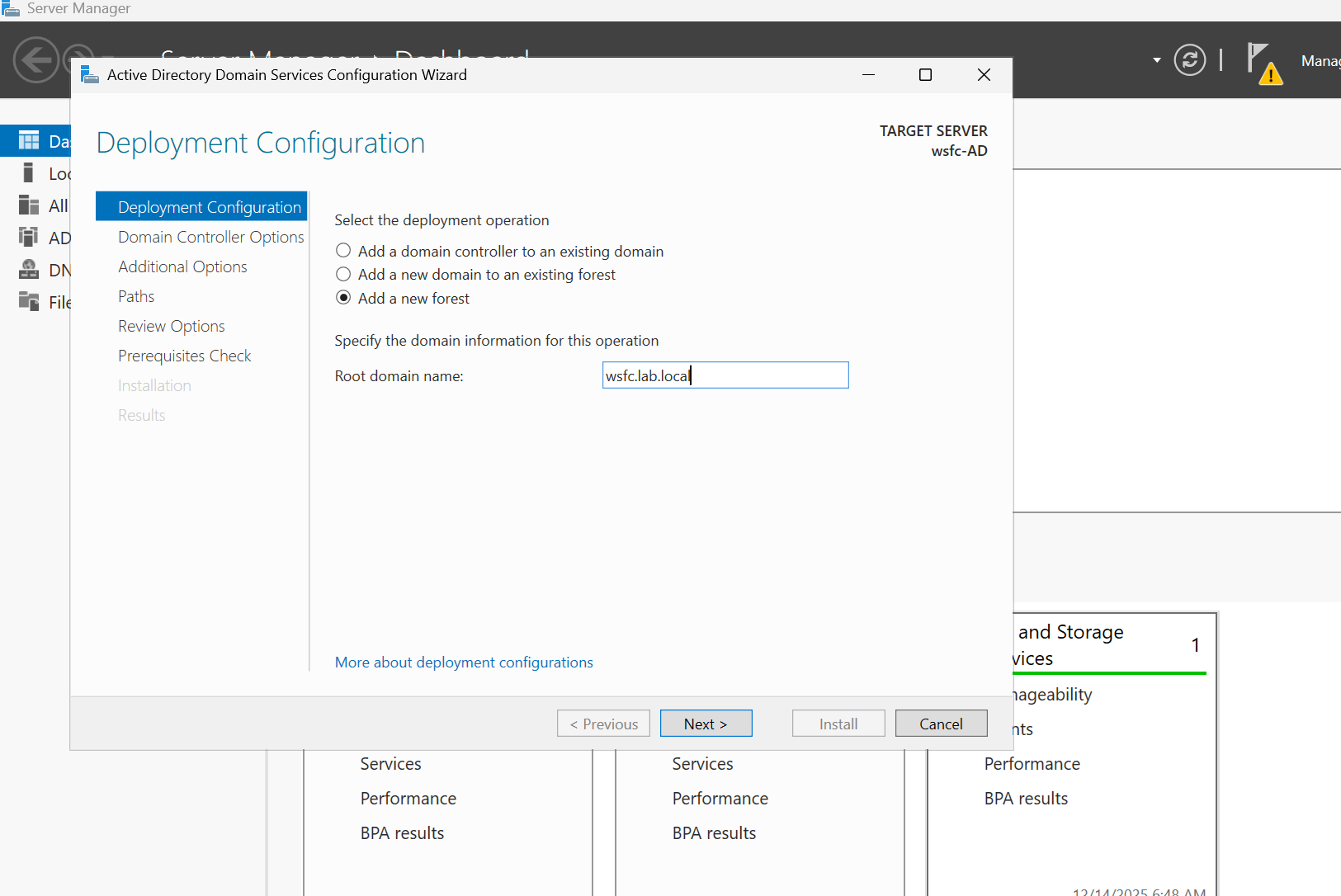This screenshot has width=1341, height=896.
Task: Click the Server Manager back arrow
Action: [36, 60]
